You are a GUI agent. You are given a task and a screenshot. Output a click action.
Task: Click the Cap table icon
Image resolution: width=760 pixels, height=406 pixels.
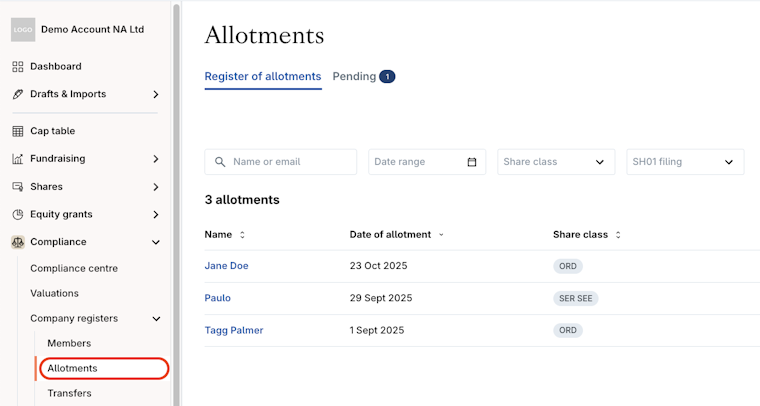(18, 131)
